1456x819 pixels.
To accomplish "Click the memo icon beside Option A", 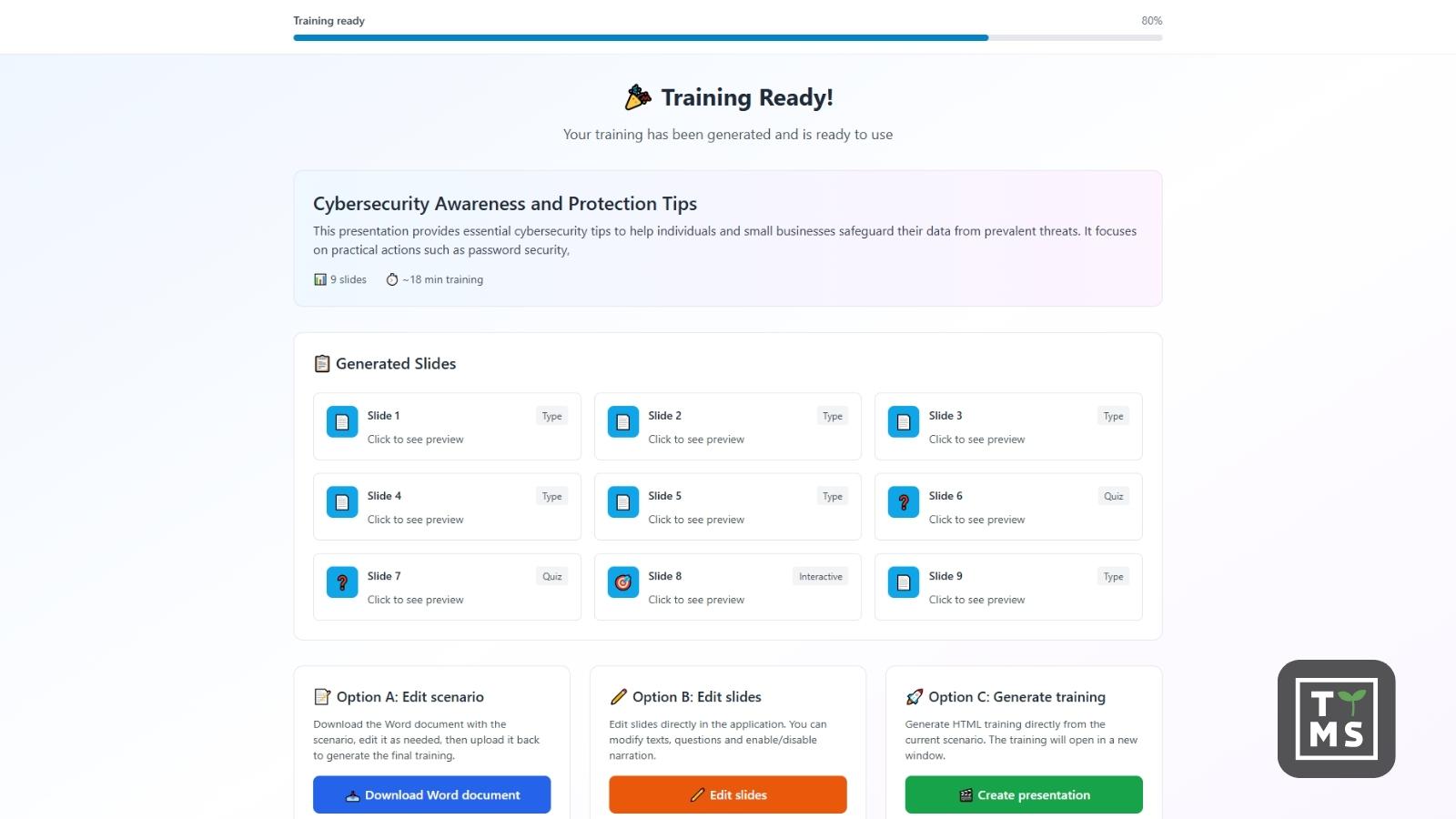I will tap(322, 697).
